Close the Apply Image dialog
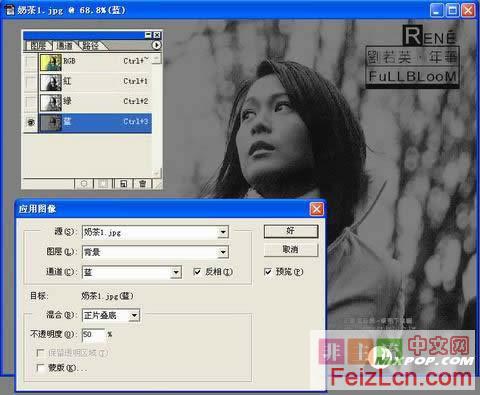 click(x=316, y=209)
